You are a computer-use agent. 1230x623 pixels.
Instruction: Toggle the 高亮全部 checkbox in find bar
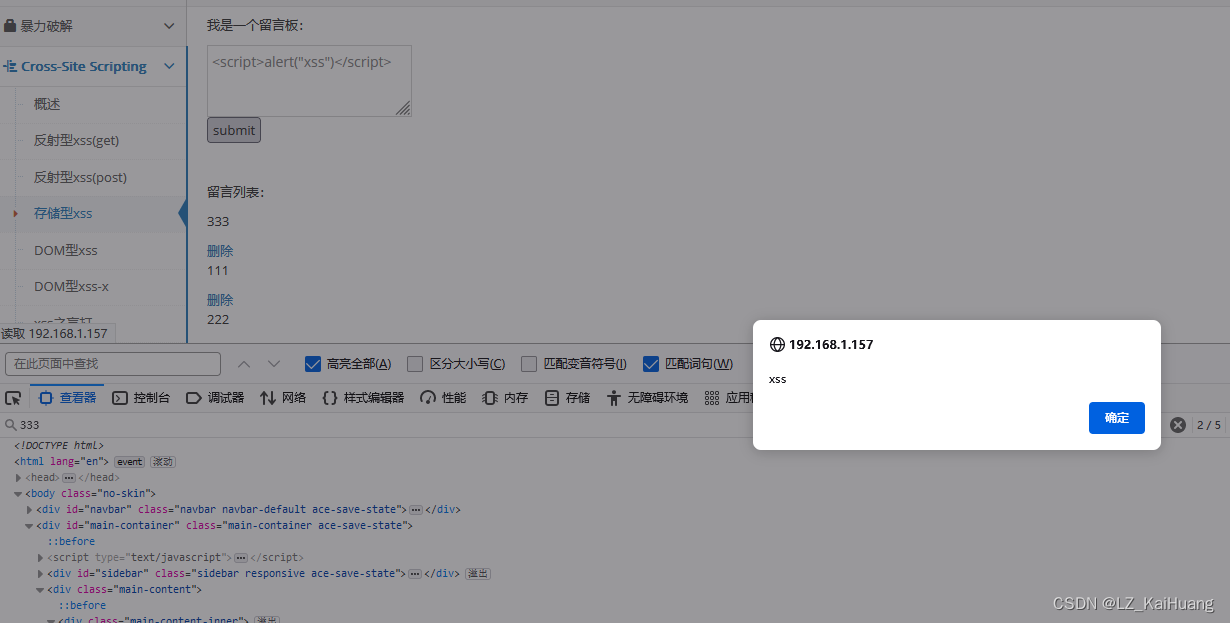[x=313, y=363]
